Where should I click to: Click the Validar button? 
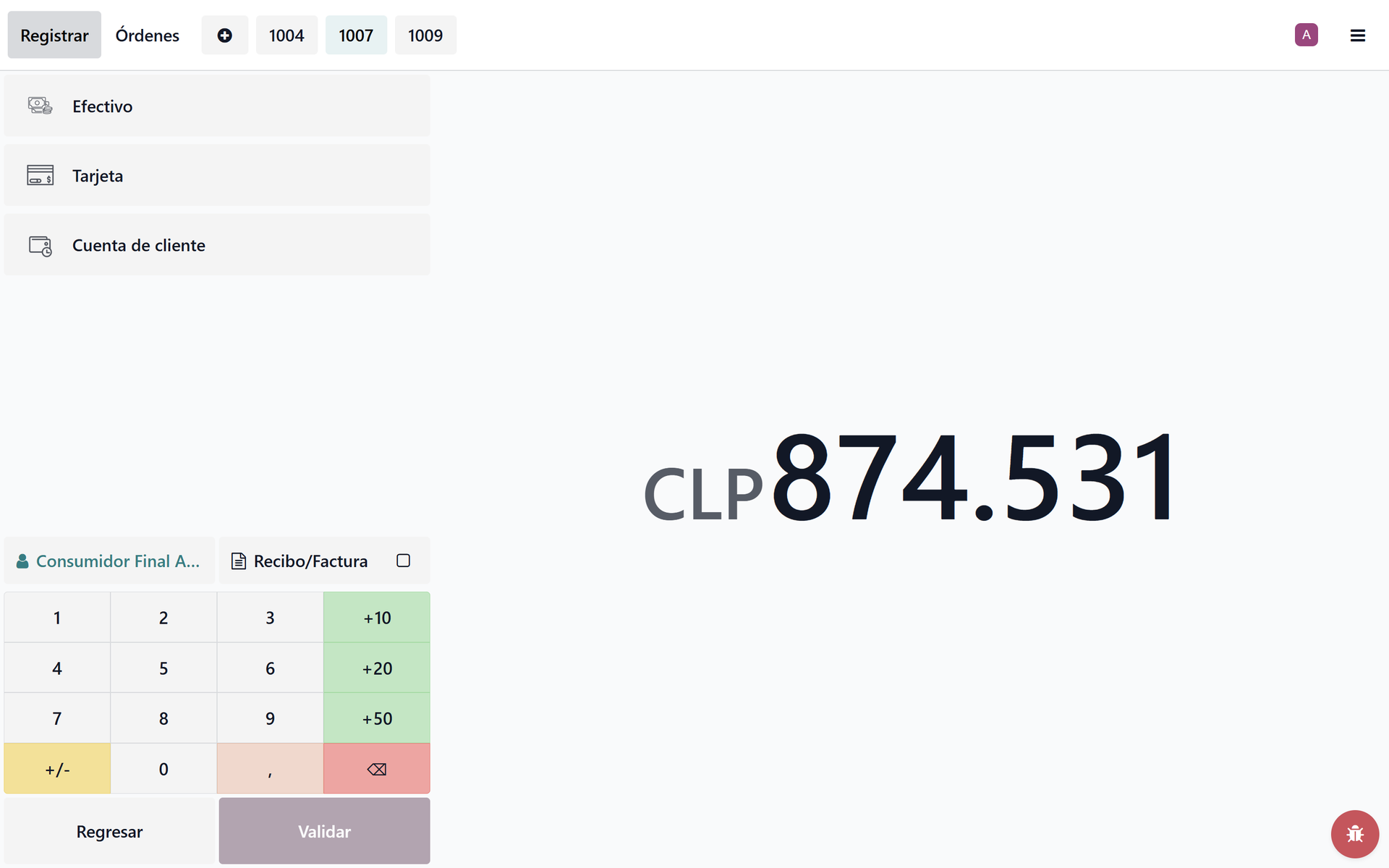[x=324, y=831]
